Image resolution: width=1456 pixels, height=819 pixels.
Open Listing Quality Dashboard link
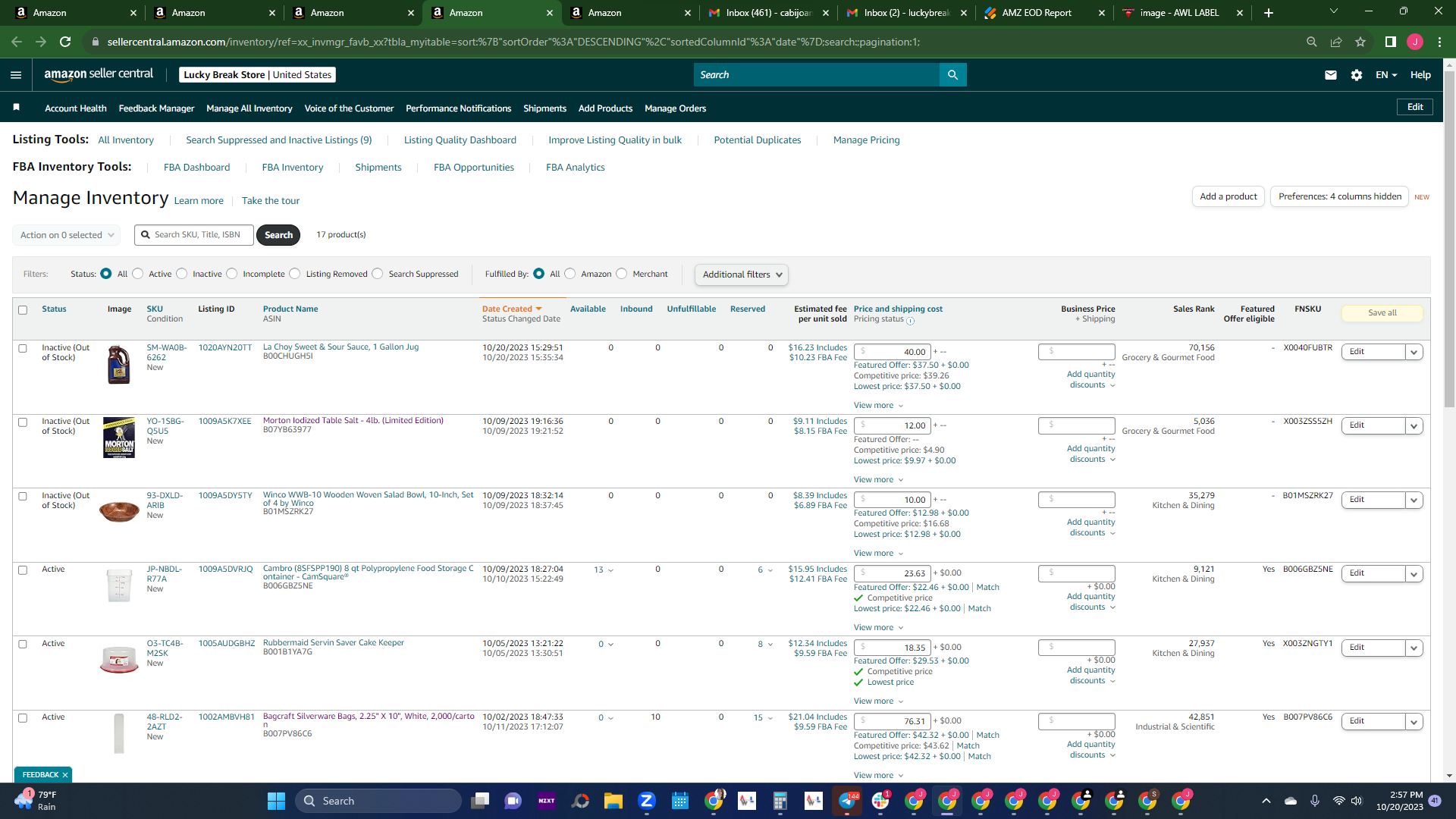click(460, 140)
